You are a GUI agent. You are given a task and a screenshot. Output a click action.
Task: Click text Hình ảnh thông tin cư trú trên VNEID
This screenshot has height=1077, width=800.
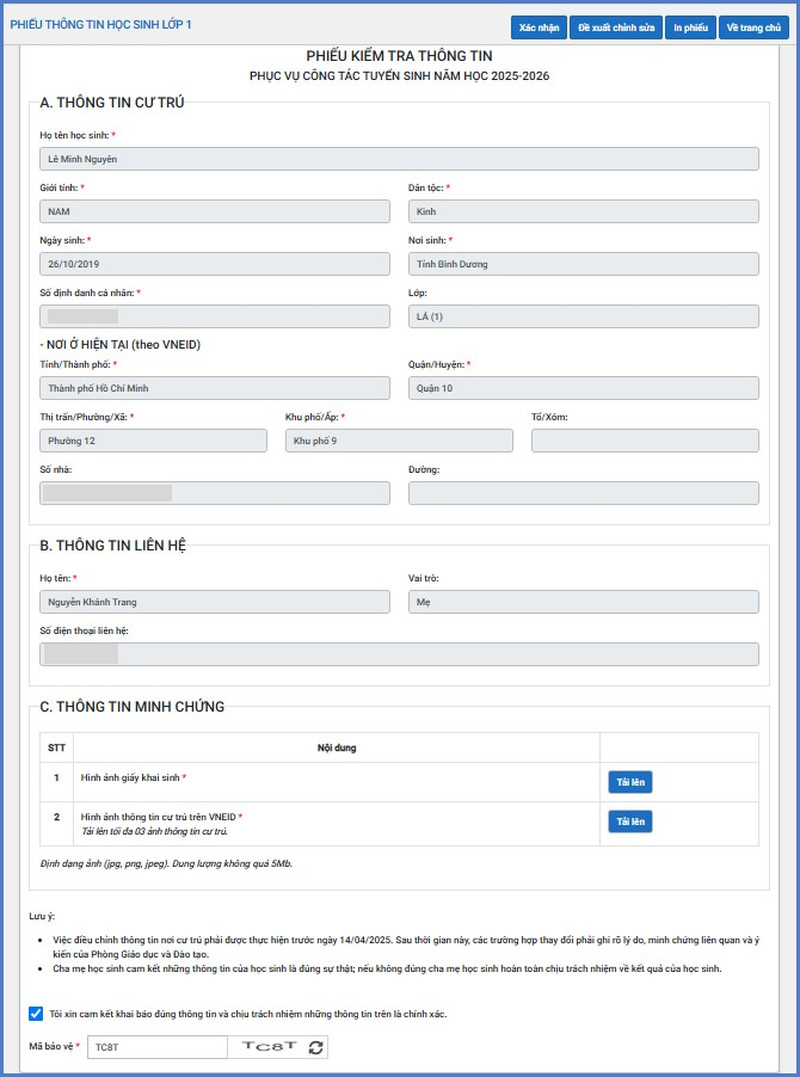(x=158, y=817)
